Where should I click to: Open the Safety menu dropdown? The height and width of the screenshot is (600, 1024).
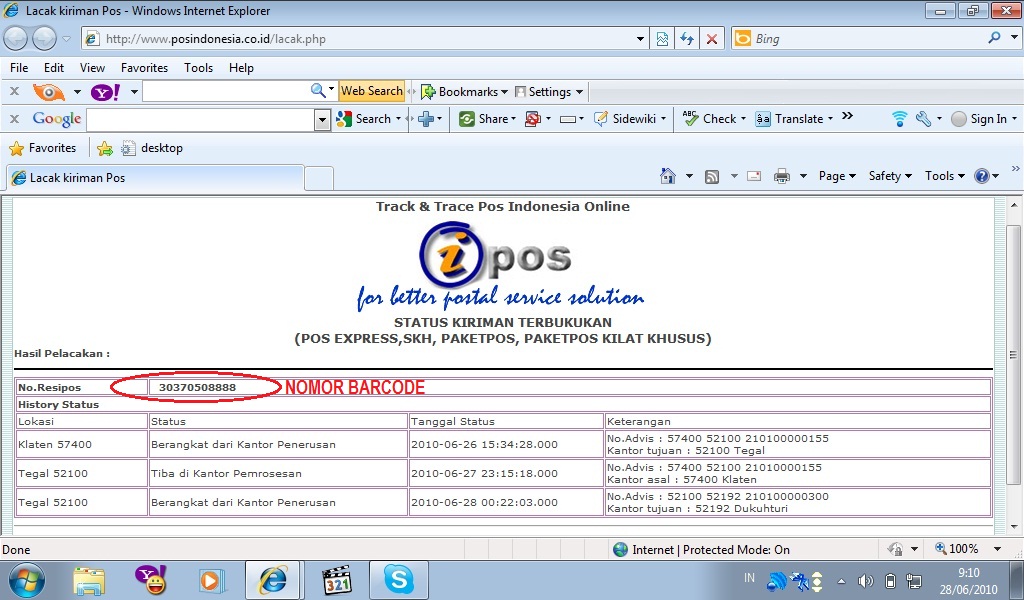click(x=890, y=176)
